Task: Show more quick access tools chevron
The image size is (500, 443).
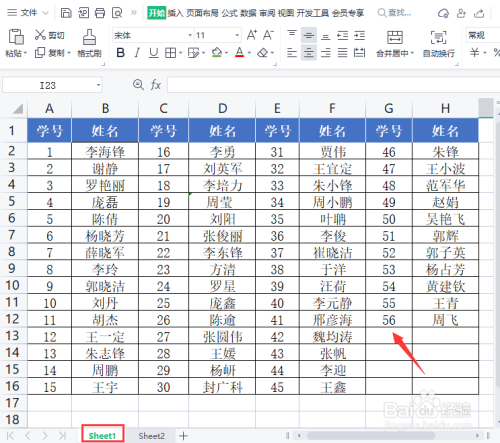Action: coord(134,13)
